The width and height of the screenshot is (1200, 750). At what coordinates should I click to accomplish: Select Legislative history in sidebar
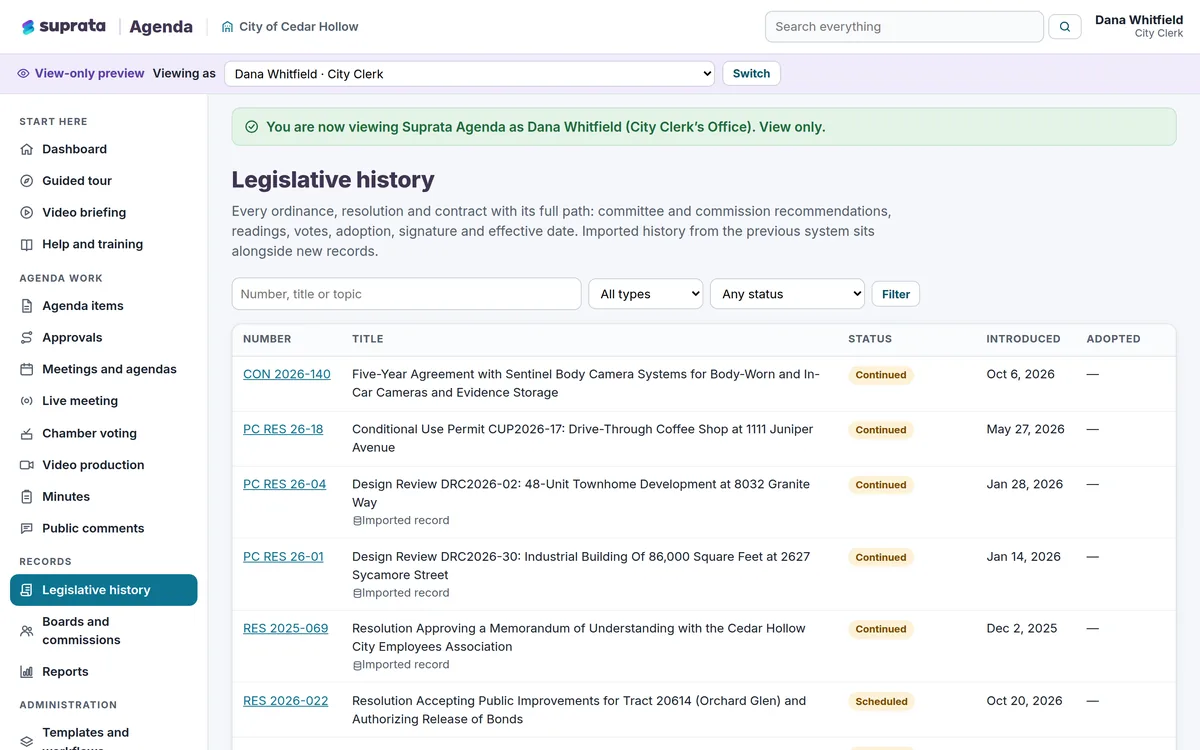(104, 590)
